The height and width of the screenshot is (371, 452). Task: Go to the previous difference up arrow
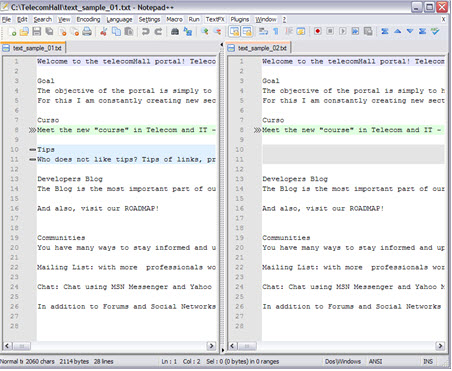coord(397,32)
